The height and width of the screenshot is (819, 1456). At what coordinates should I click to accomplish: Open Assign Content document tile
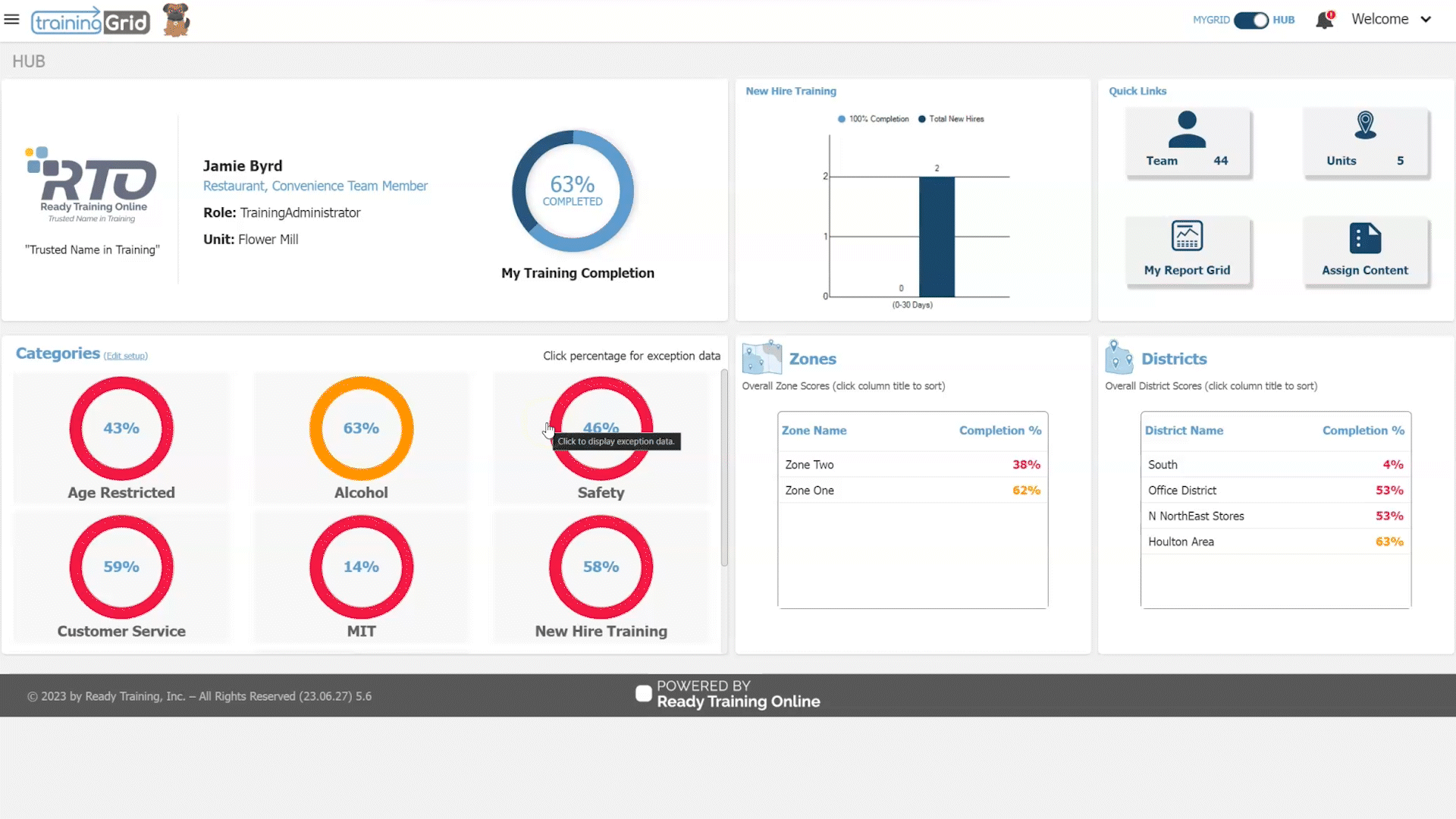(1365, 251)
